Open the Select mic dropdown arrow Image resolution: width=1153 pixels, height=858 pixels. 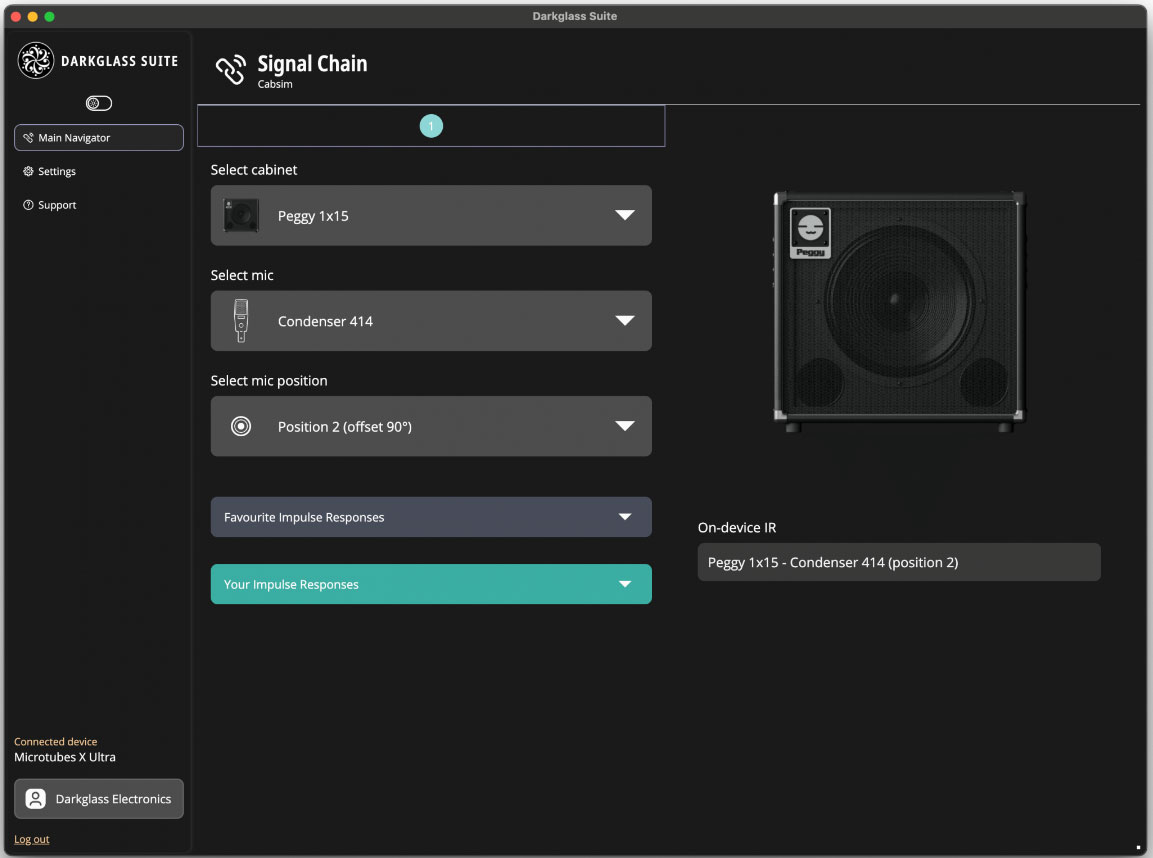pos(624,321)
